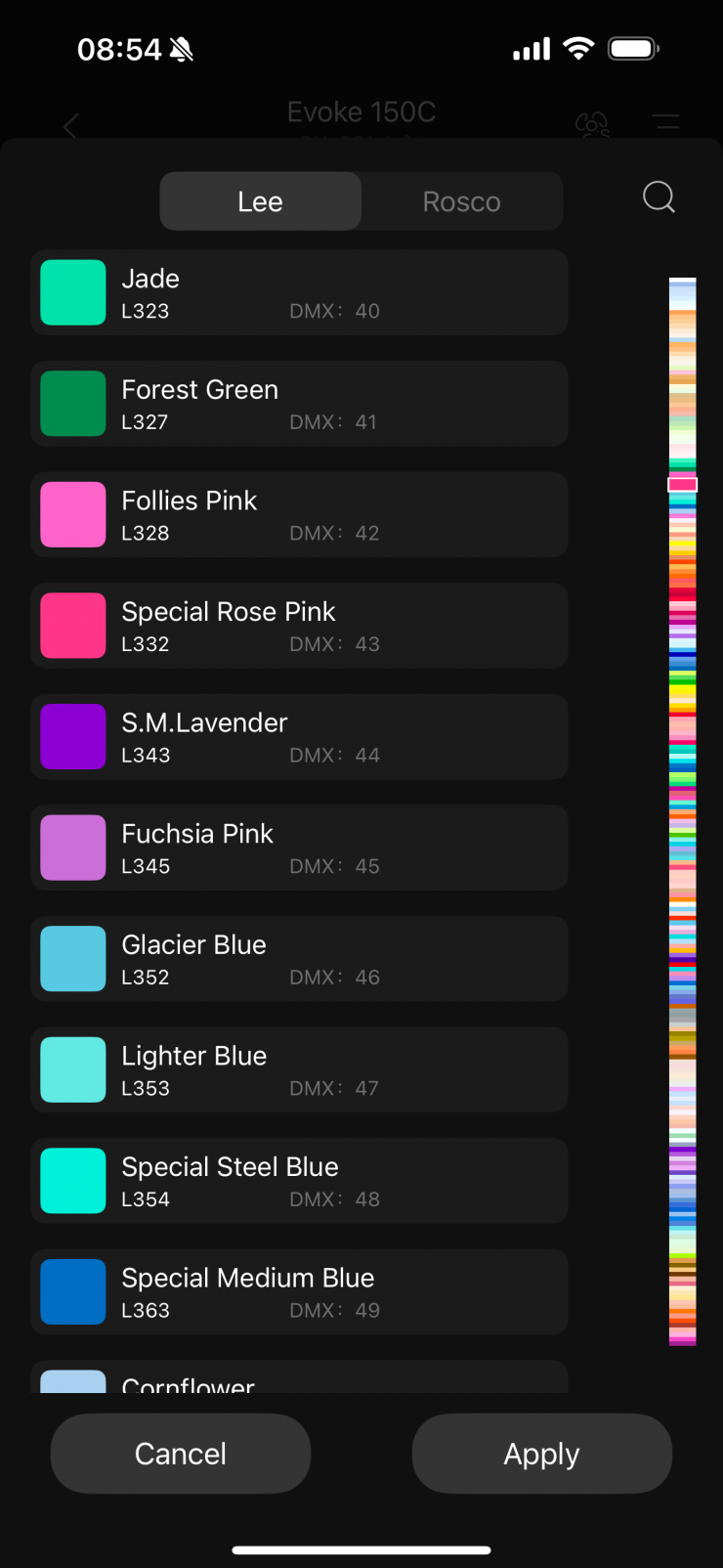The image size is (723, 1568).
Task: Pick the S.M.Lavender purple swatch
Action: [x=73, y=736]
